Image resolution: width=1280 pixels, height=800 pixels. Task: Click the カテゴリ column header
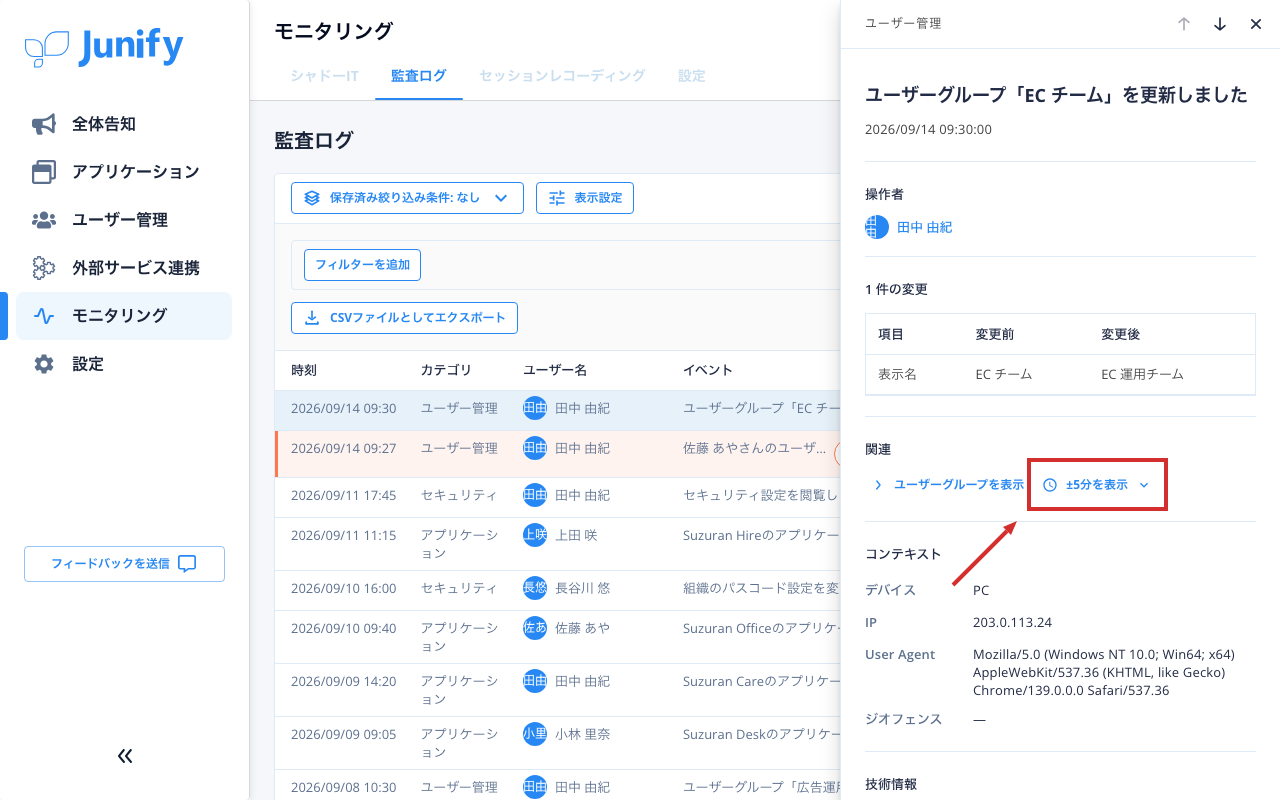click(x=446, y=370)
